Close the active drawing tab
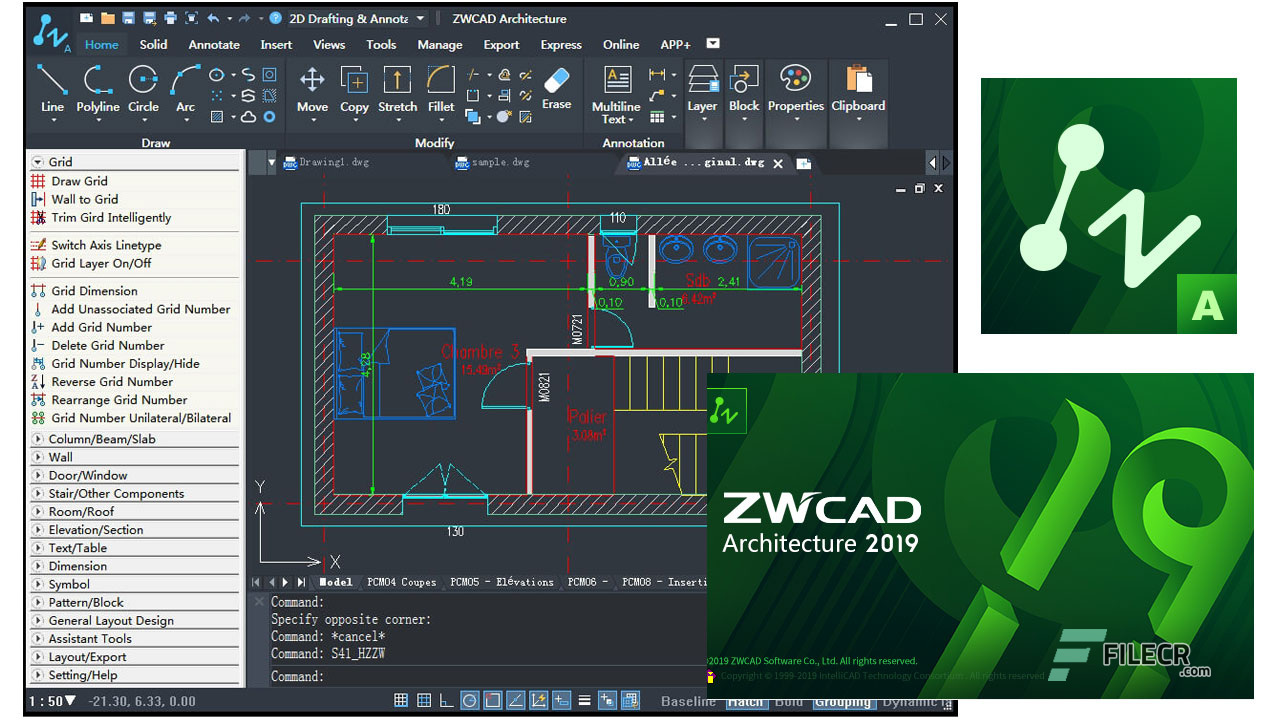The image size is (1280, 720). (x=778, y=163)
